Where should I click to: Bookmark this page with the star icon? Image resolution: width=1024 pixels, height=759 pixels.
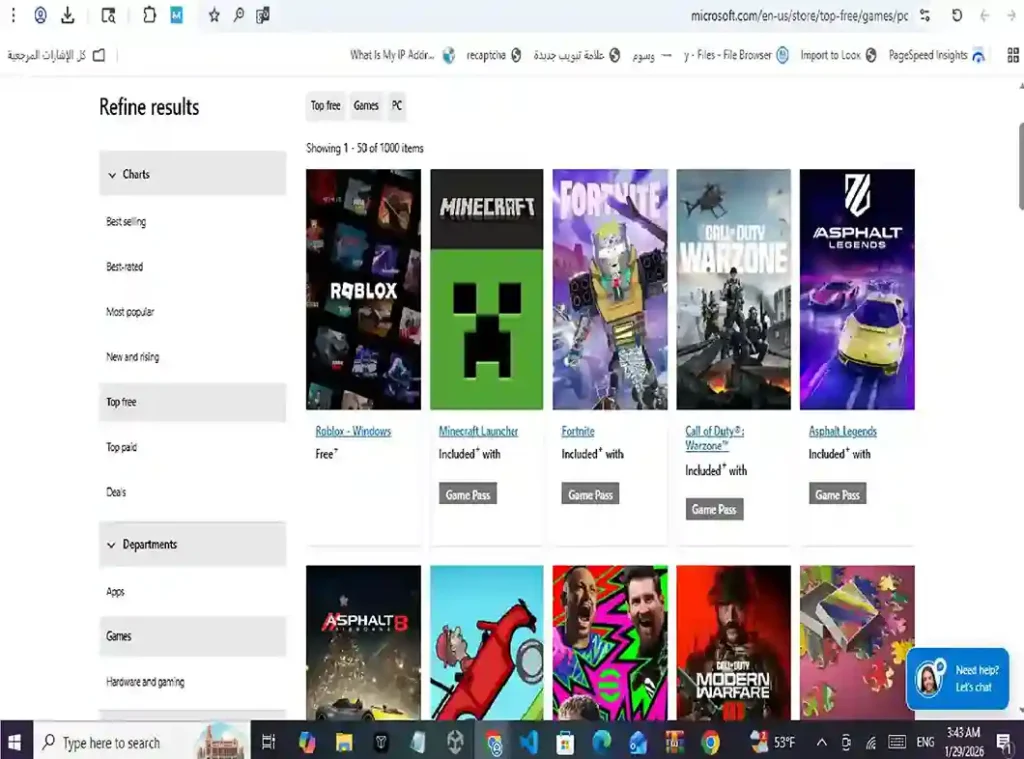click(214, 15)
